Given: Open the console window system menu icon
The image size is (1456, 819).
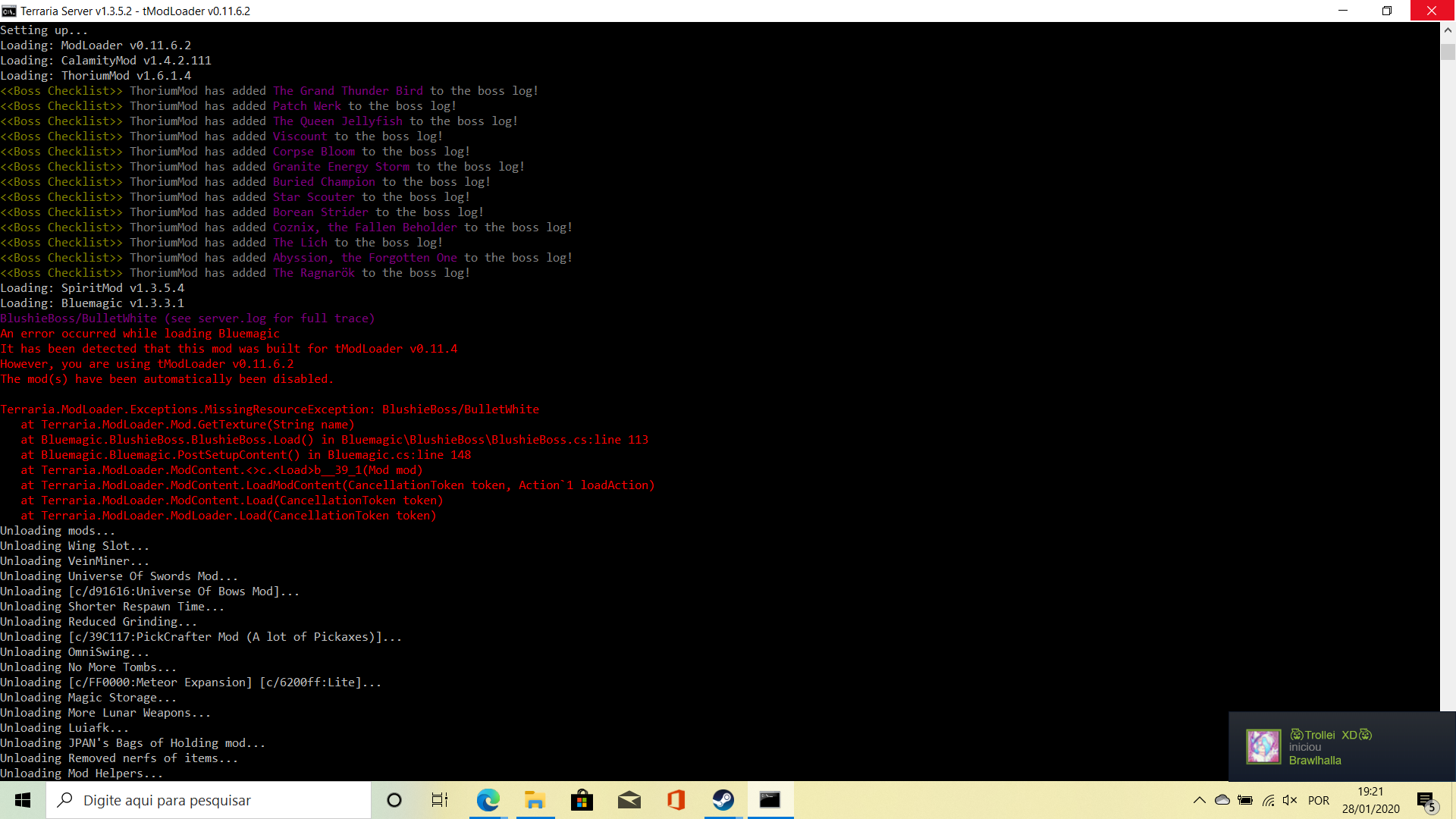Looking at the screenshot, I should pyautogui.click(x=9, y=11).
